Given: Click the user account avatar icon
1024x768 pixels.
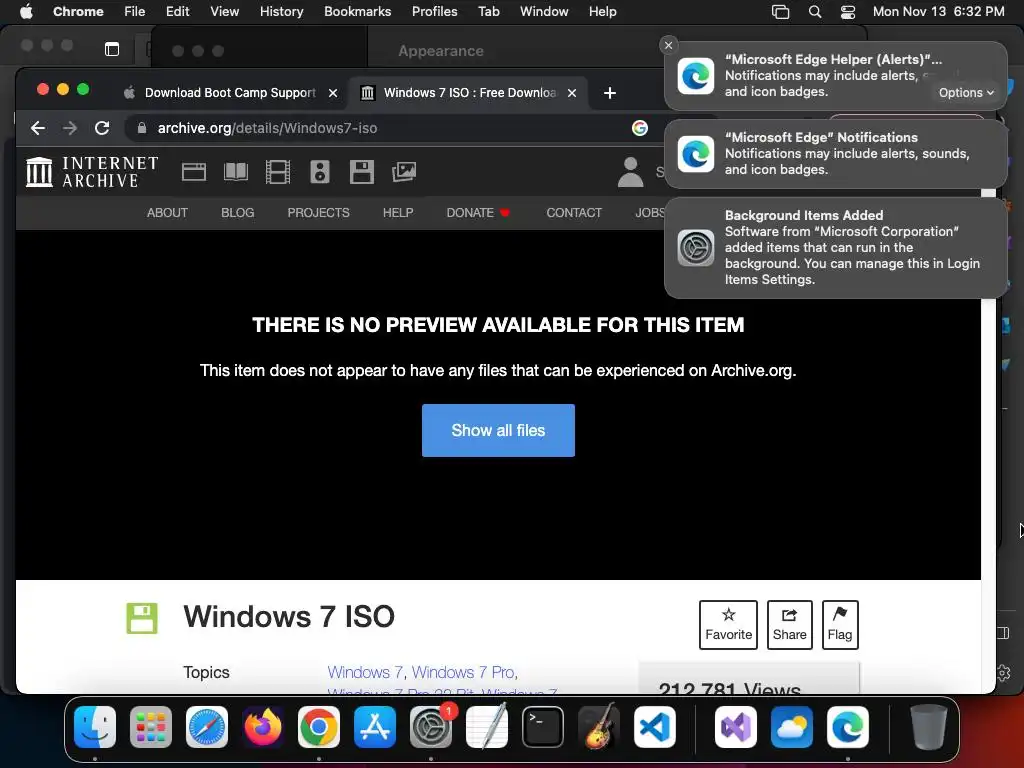Looking at the screenshot, I should click(630, 172).
